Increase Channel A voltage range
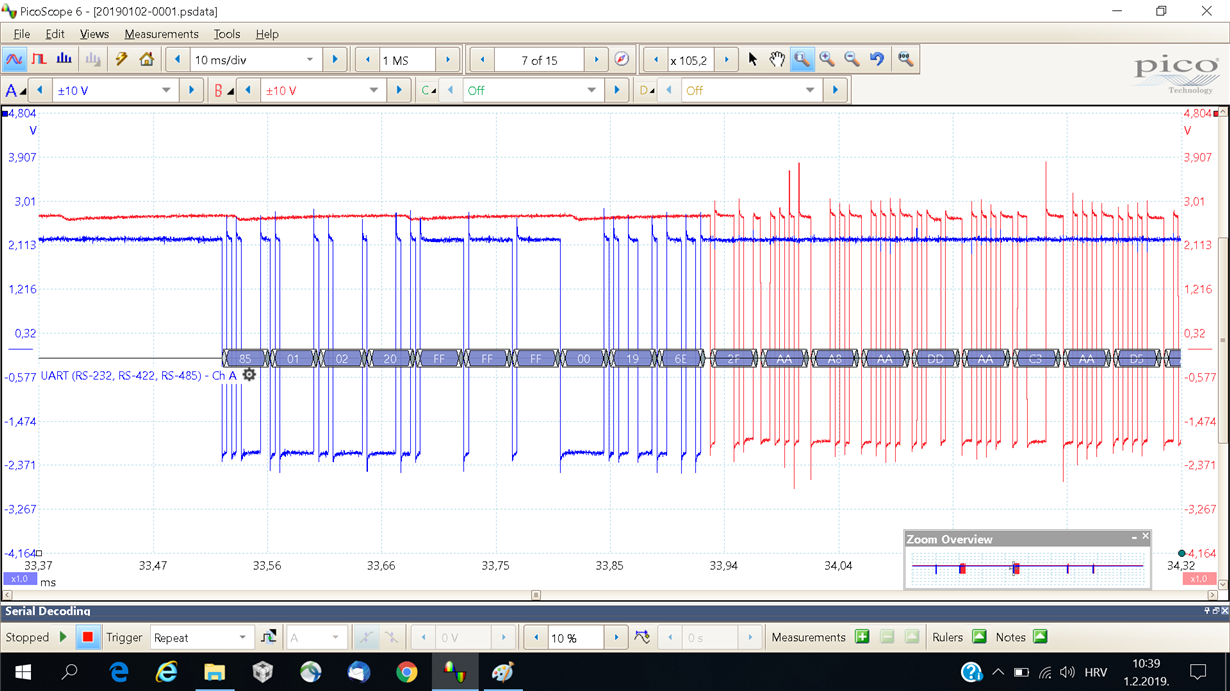1230x691 pixels. 191,90
